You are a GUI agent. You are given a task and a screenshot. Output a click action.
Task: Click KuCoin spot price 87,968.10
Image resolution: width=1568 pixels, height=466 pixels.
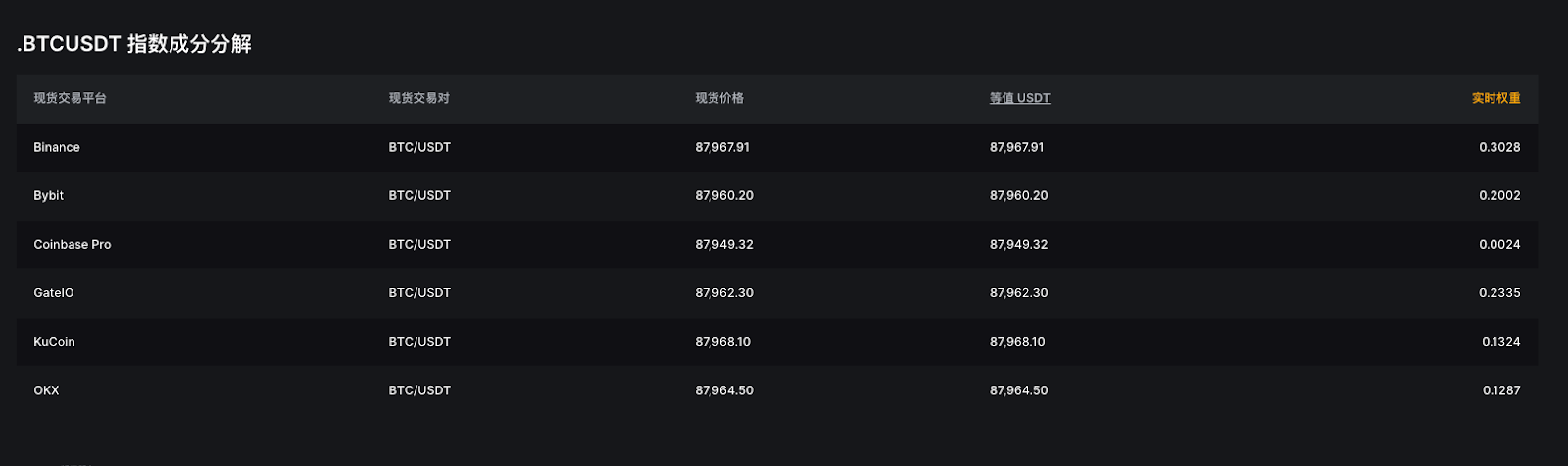[x=722, y=341]
